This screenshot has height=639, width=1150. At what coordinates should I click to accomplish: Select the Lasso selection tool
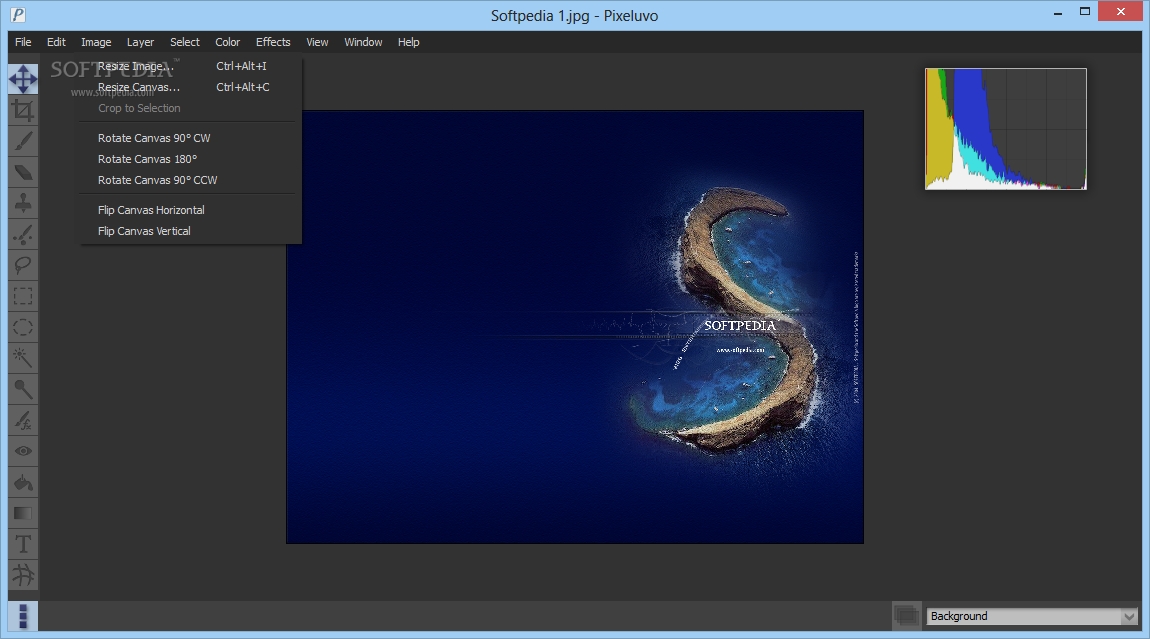23,265
